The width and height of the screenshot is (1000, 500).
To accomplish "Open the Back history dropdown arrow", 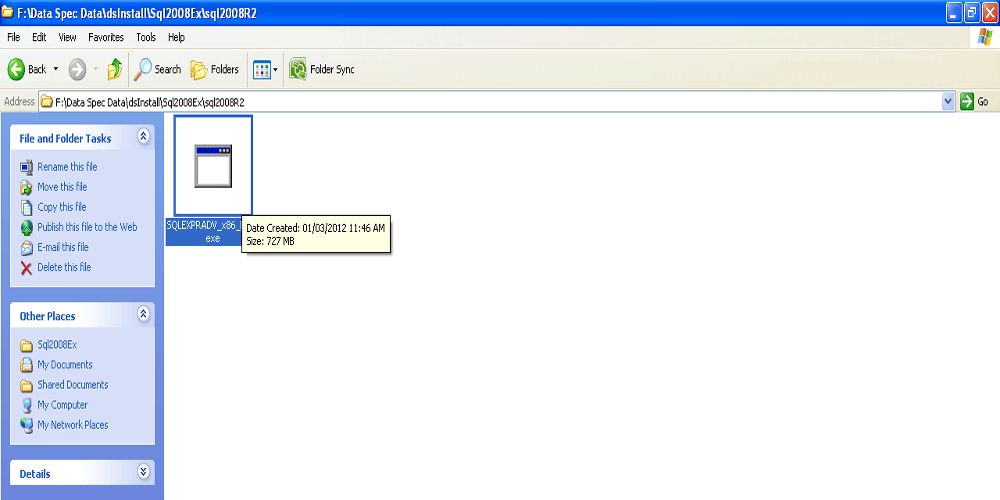I will [x=55, y=69].
